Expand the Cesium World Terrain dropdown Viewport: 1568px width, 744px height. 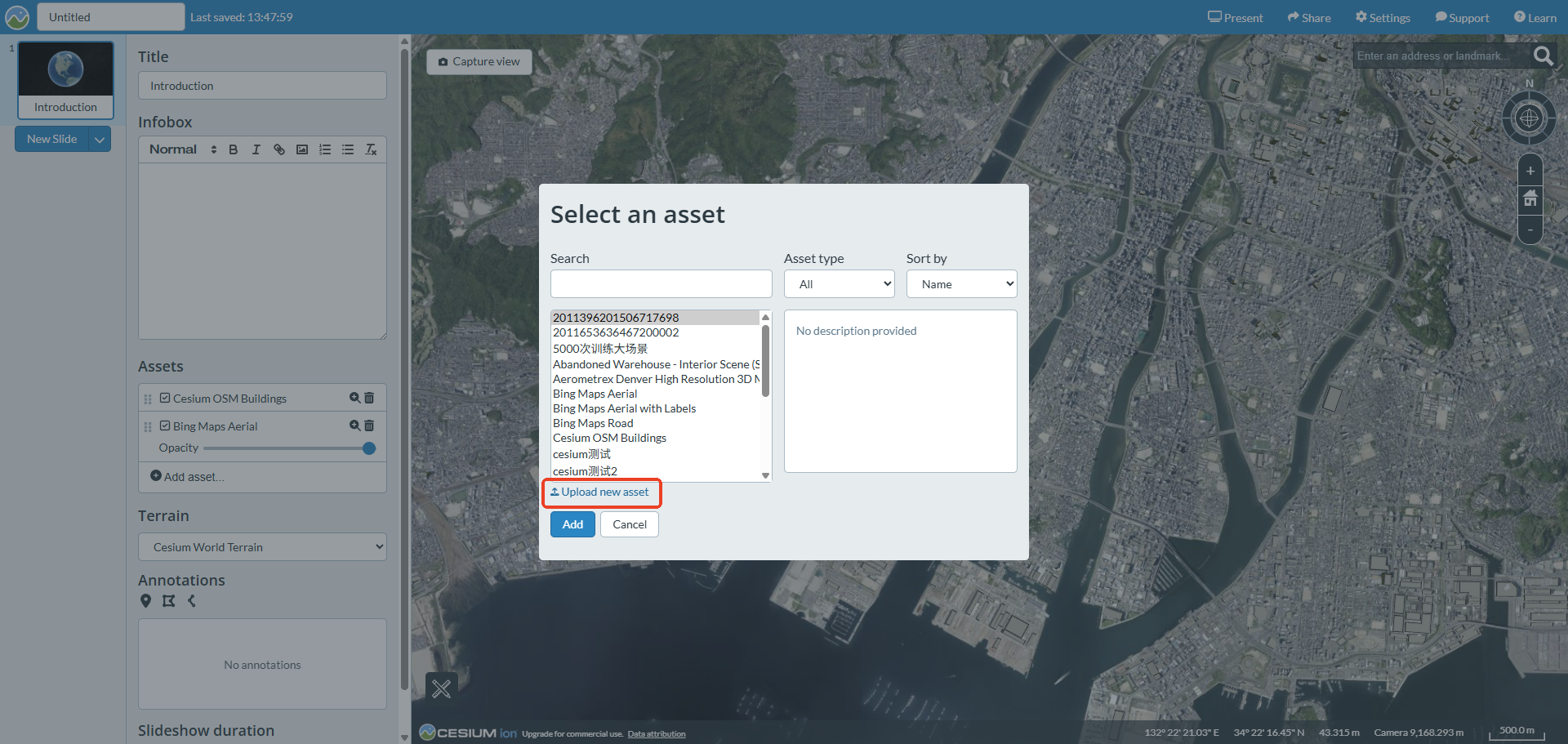point(262,547)
